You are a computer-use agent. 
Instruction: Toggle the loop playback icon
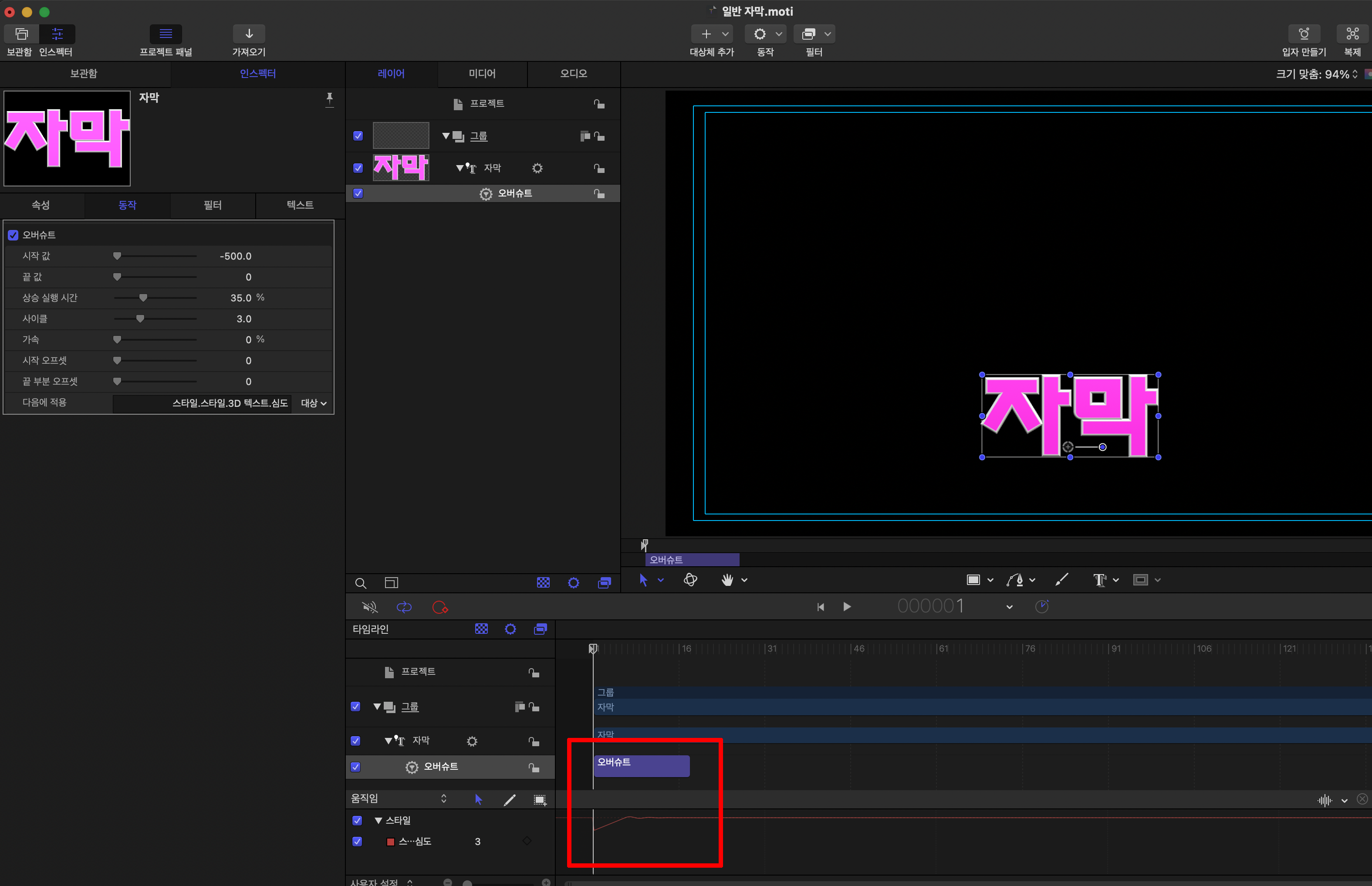[404, 607]
